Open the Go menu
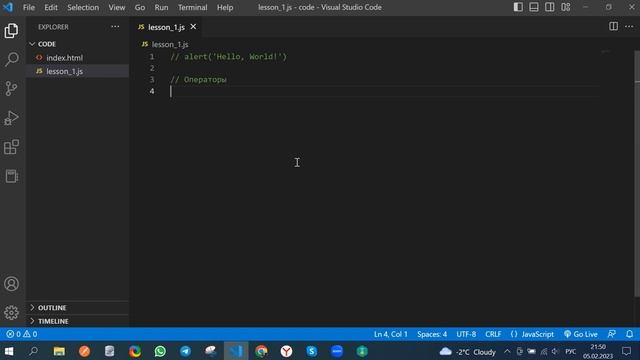 [140, 7]
